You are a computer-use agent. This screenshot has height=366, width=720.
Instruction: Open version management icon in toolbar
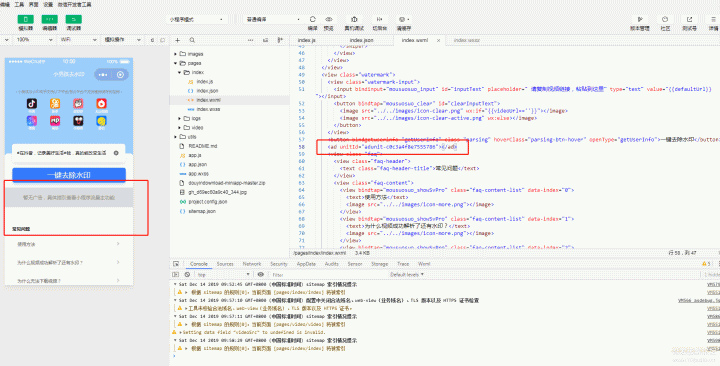[x=640, y=19]
